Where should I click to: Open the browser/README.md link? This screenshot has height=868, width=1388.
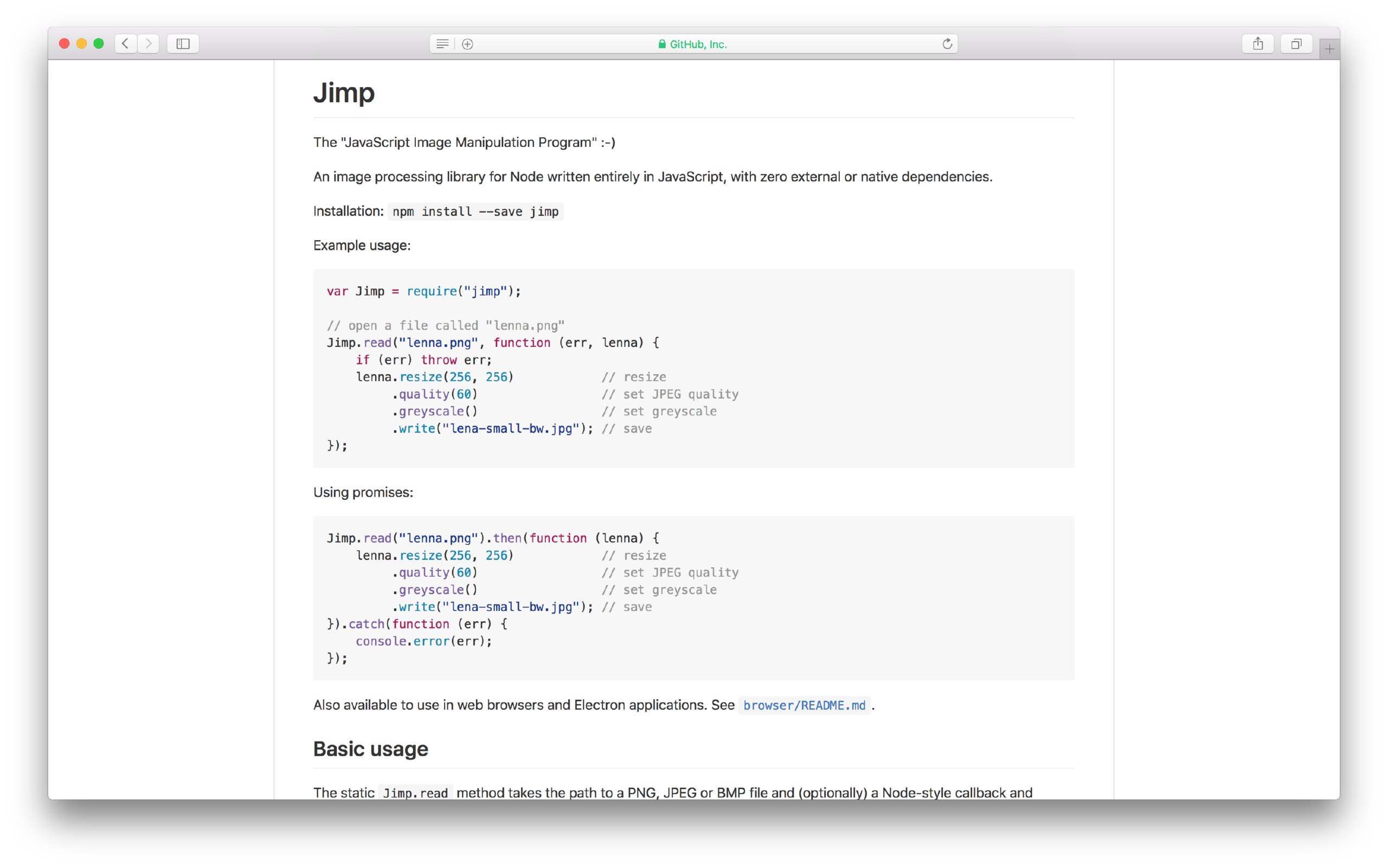tap(804, 705)
